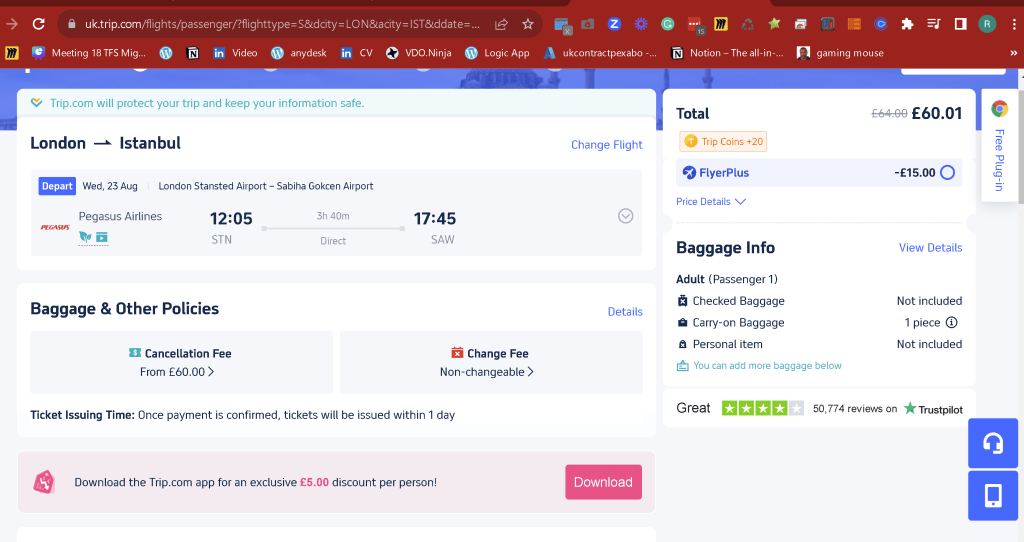Open the Miro extension icon in toolbar
The image size is (1024, 542).
721,24
